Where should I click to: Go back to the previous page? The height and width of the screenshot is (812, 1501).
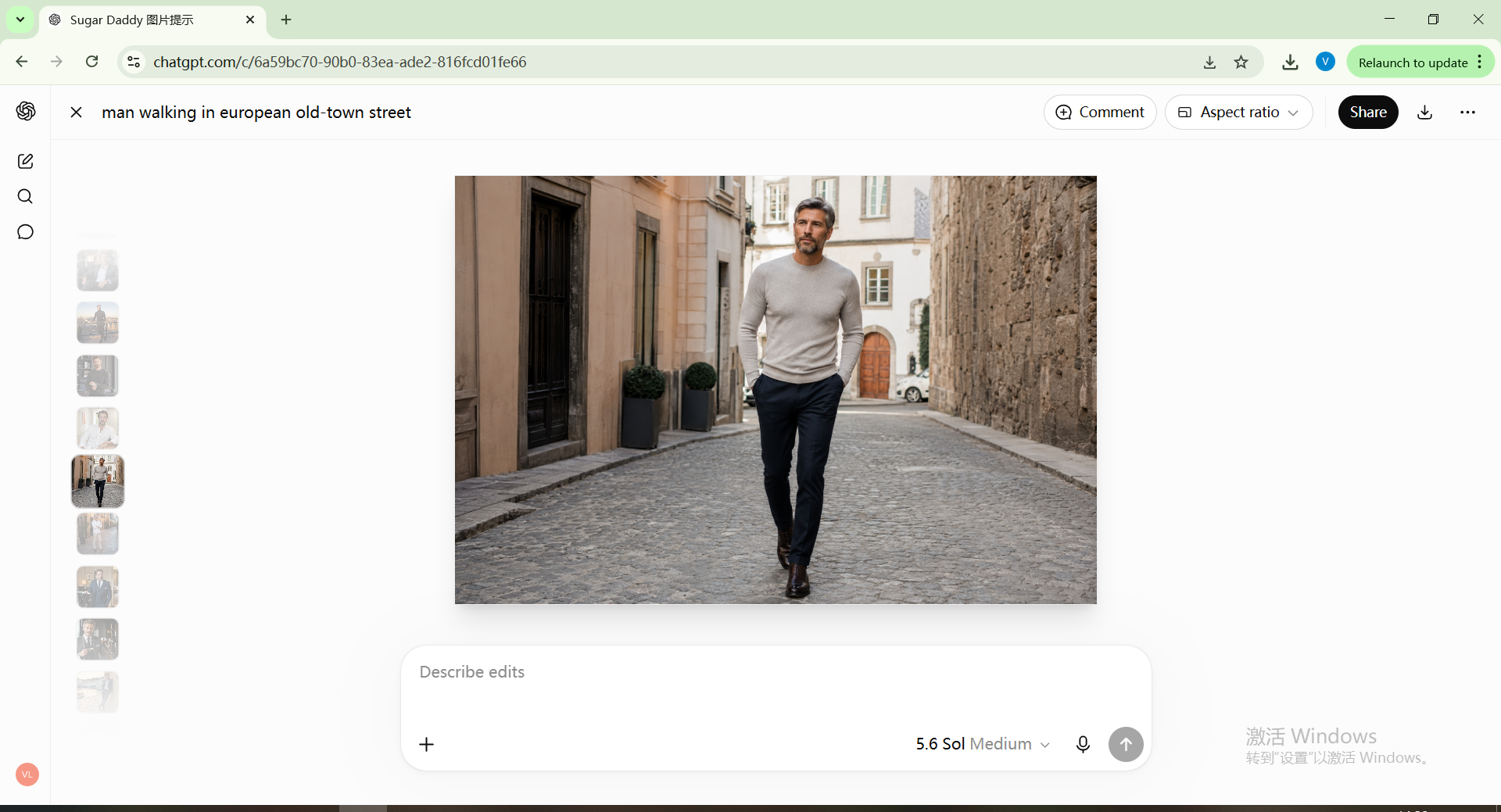pos(22,62)
